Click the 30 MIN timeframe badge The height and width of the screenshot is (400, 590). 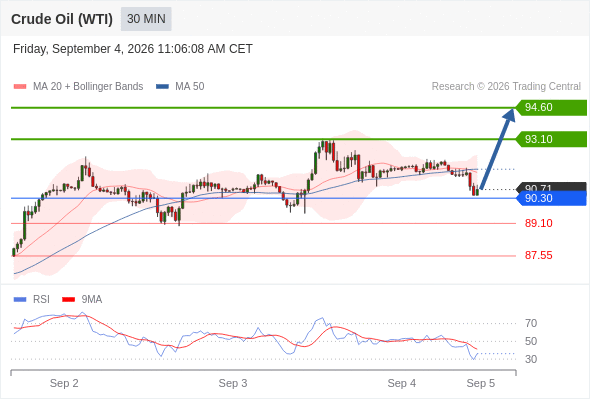(146, 19)
